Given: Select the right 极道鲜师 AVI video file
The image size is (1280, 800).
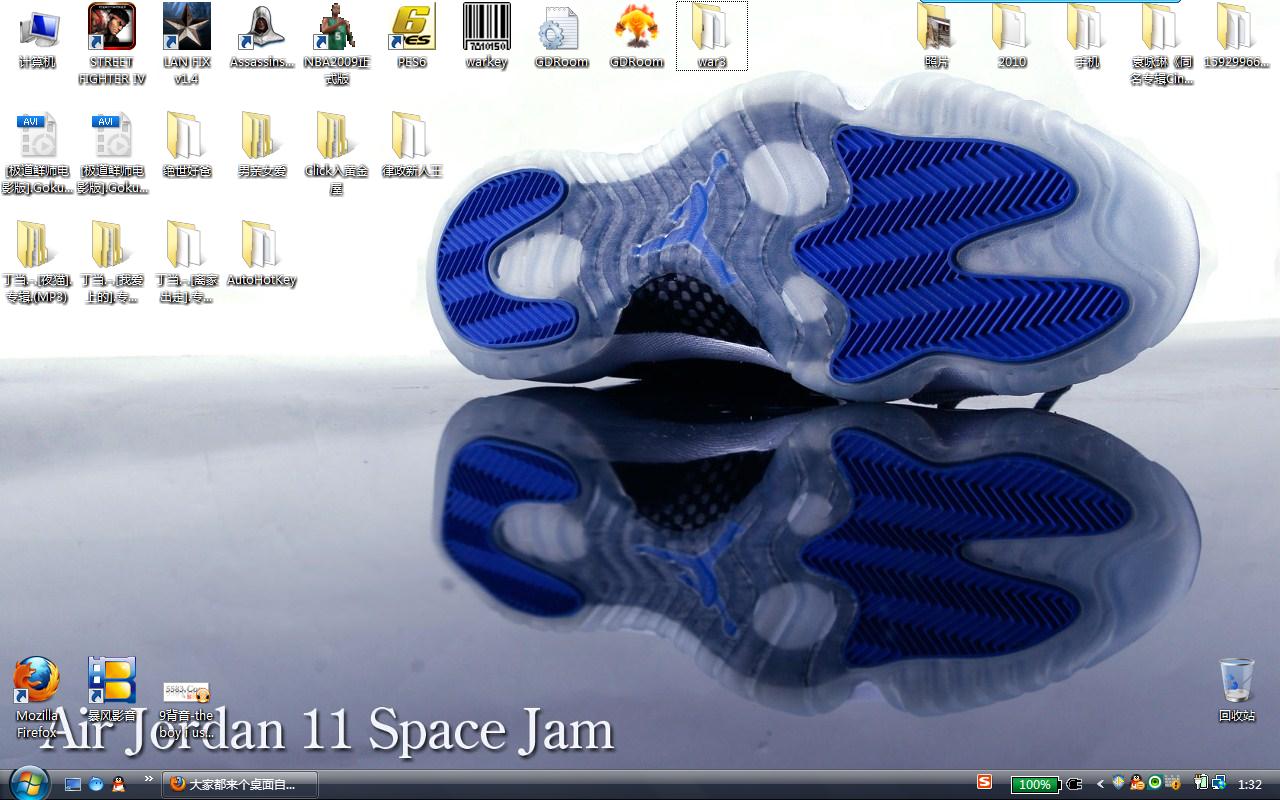Looking at the screenshot, I should click(x=112, y=153).
